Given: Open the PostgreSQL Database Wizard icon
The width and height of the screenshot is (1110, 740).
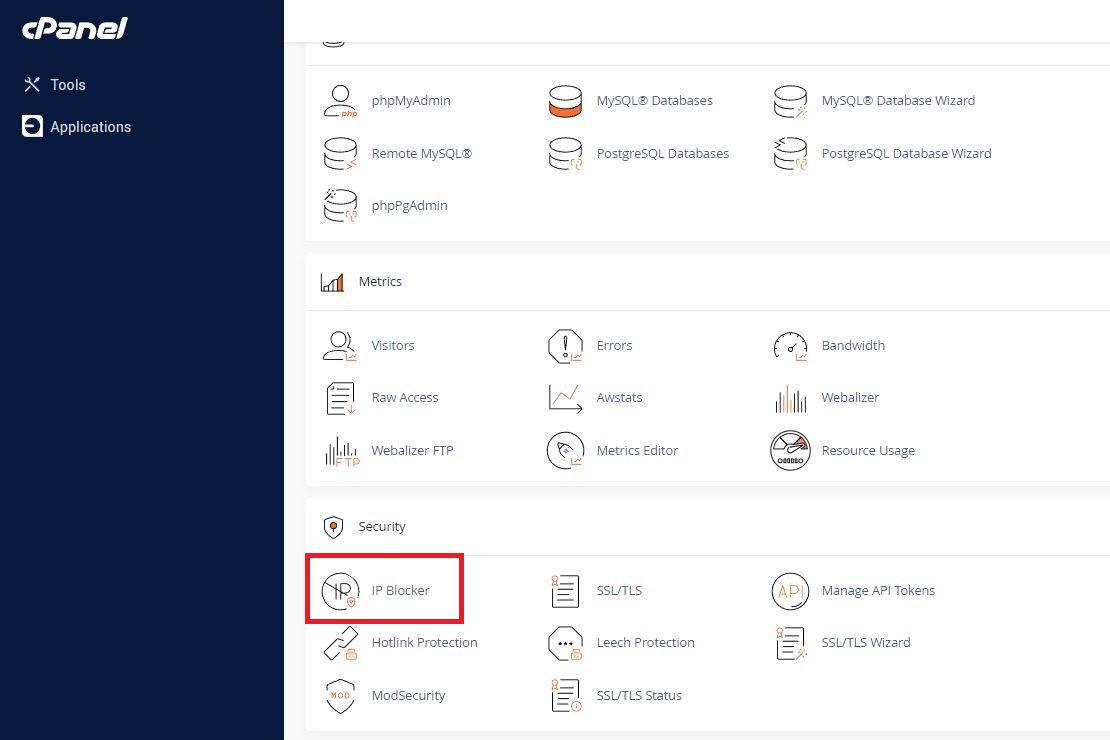Looking at the screenshot, I should point(790,154).
